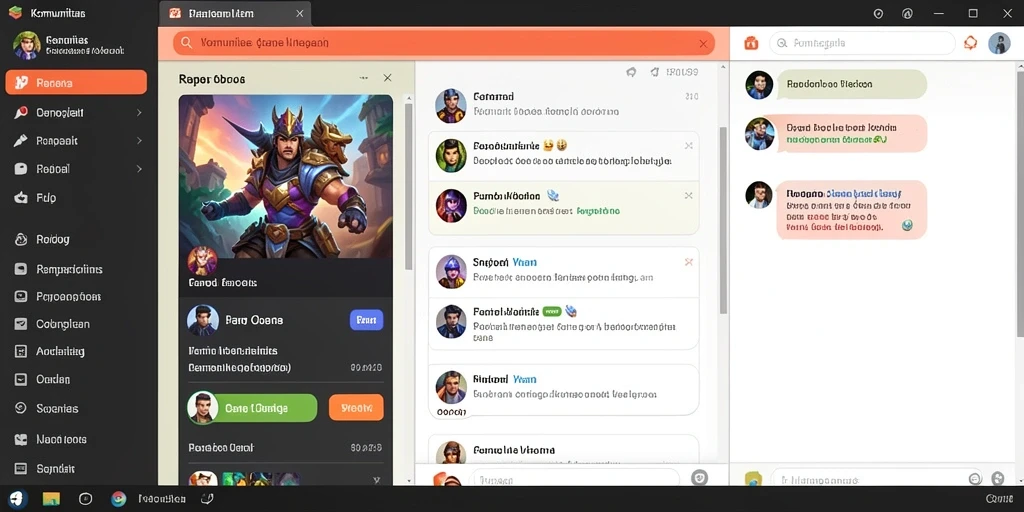The image size is (1024, 512).
Task: Click the middle message list vertical scrollbar
Action: click(x=723, y=220)
